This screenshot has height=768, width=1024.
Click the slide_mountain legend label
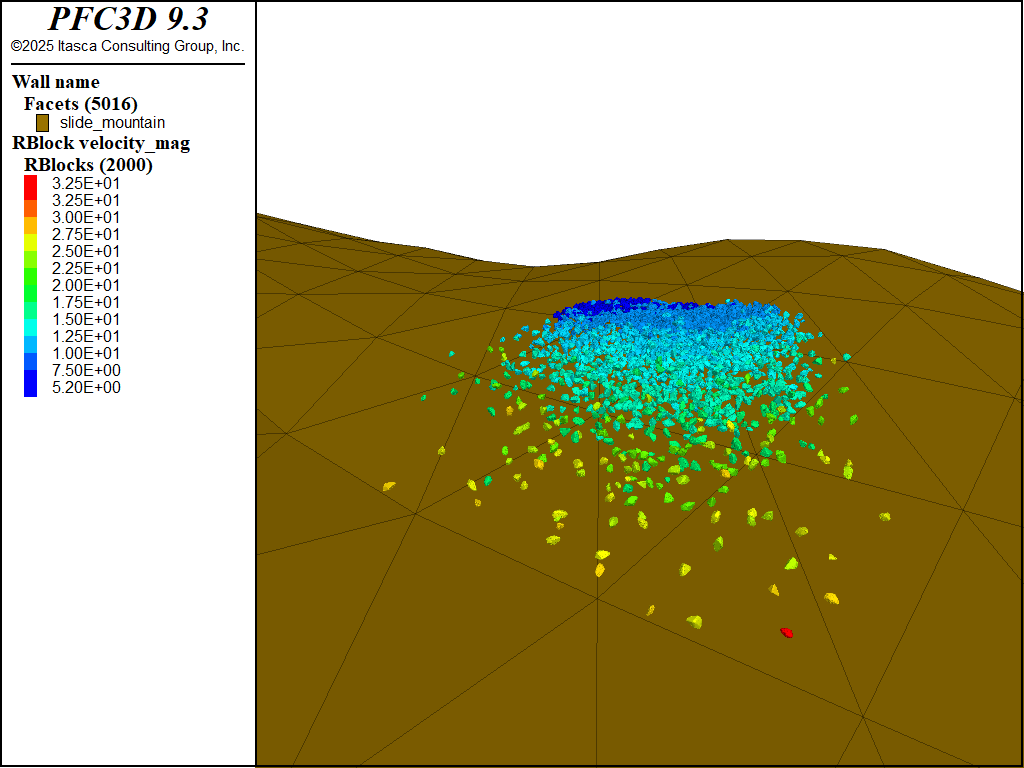tap(112, 123)
